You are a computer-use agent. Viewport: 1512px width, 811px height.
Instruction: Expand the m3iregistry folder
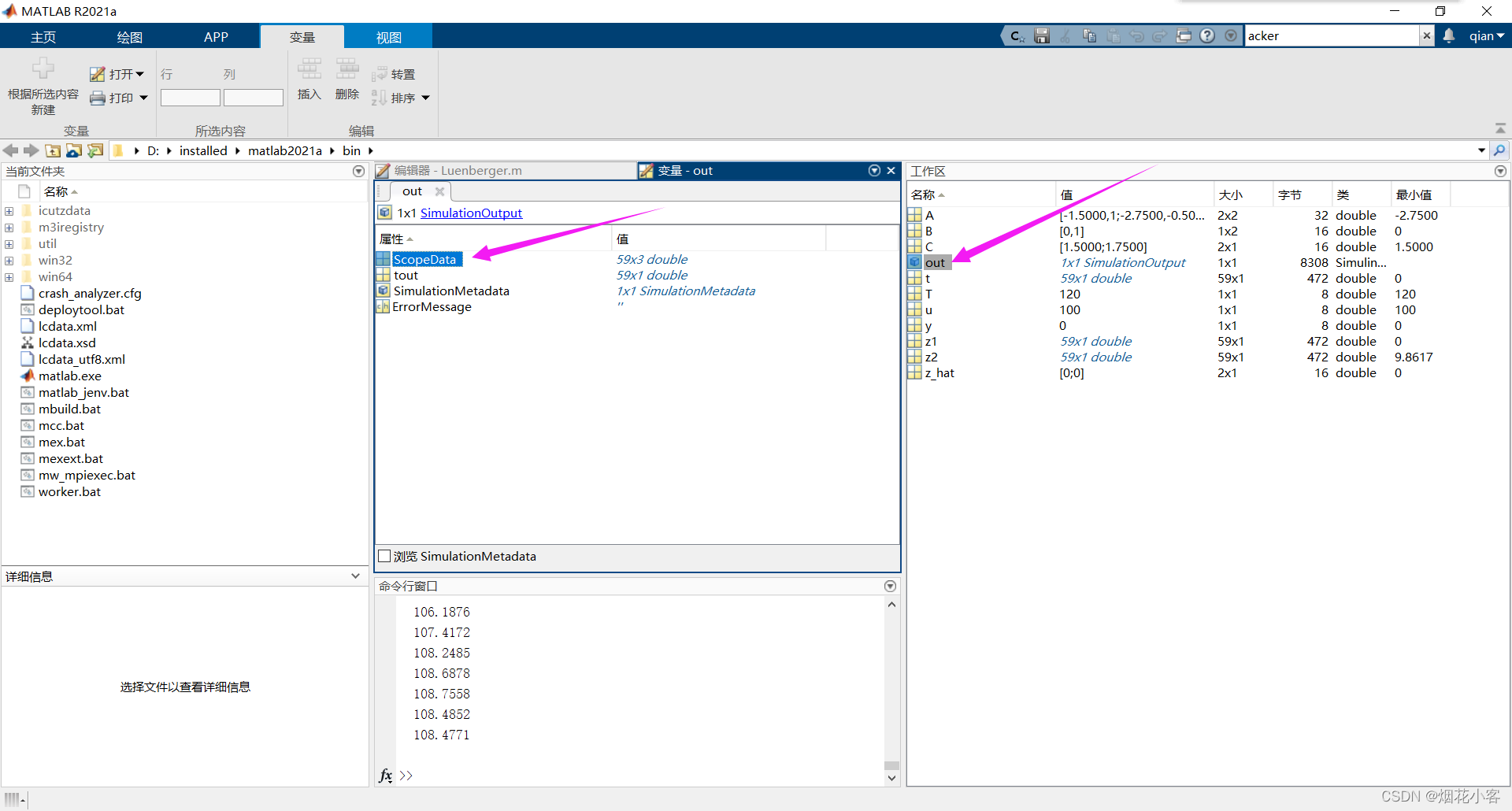9,228
